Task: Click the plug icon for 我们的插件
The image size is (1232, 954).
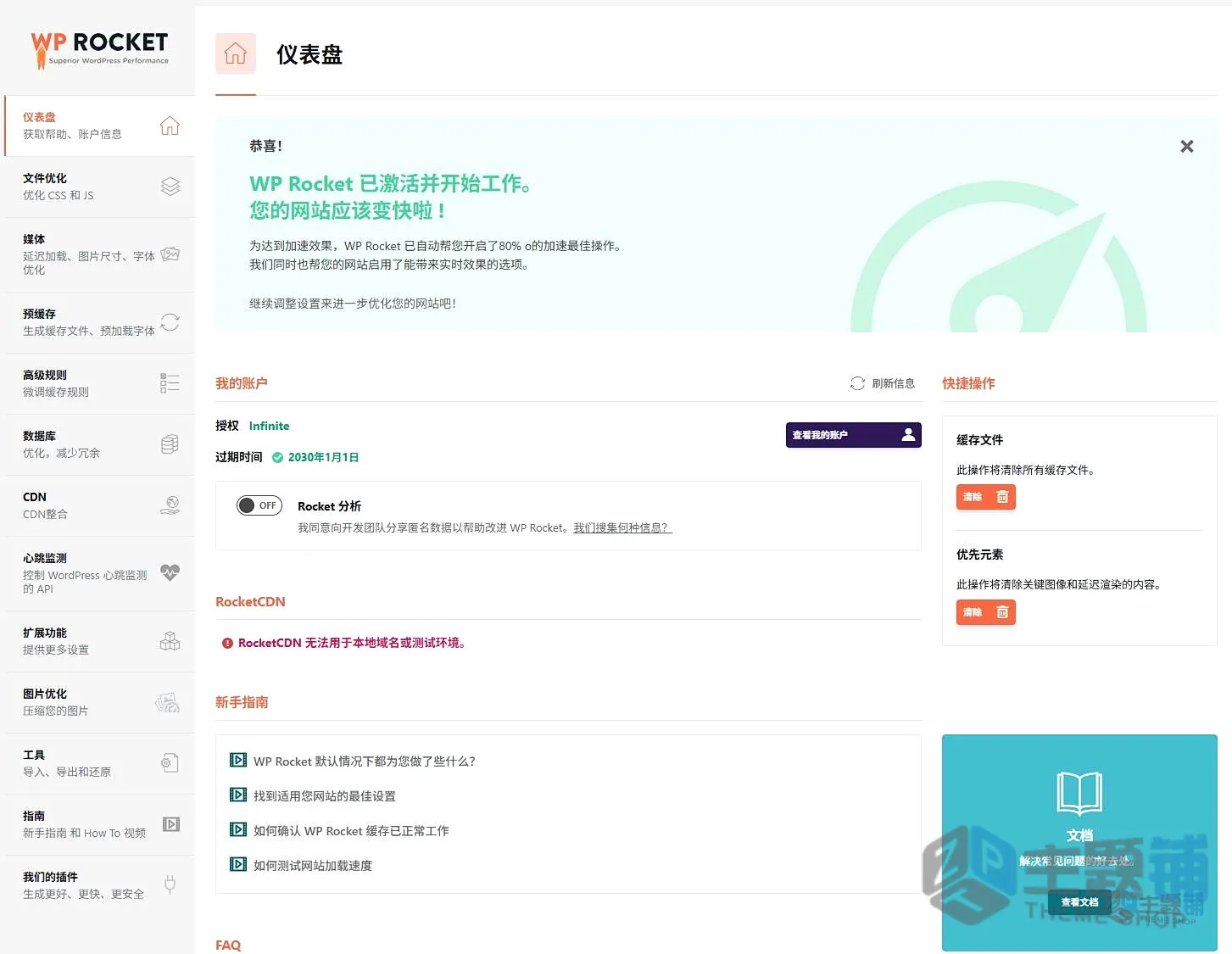Action: click(170, 885)
